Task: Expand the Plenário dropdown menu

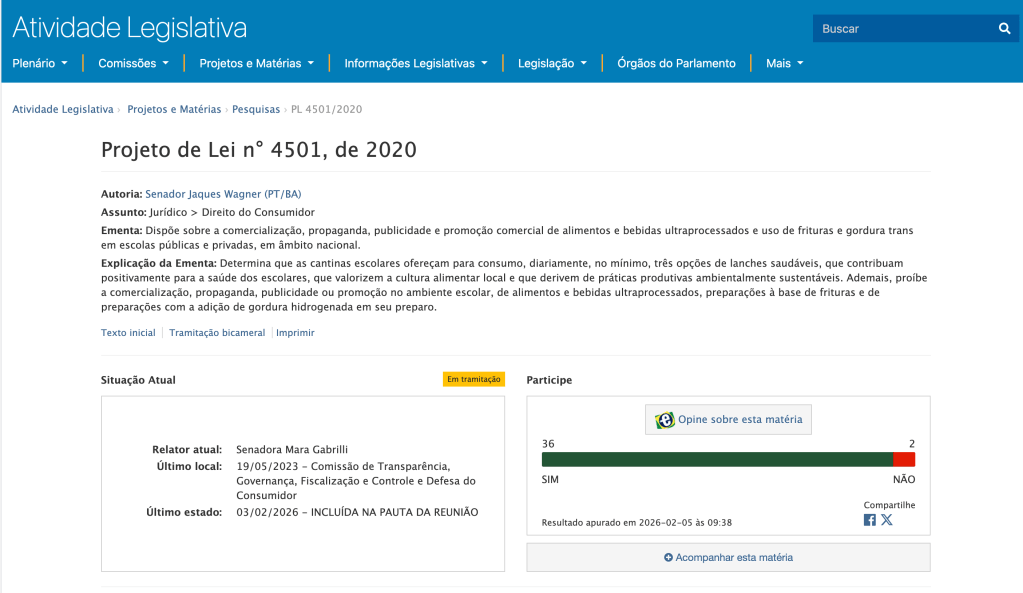Action: click(40, 63)
